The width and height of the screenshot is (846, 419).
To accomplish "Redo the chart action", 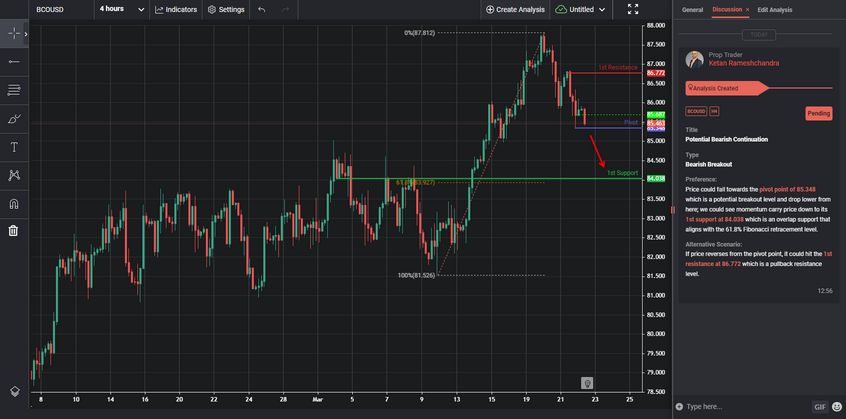I will coord(285,10).
